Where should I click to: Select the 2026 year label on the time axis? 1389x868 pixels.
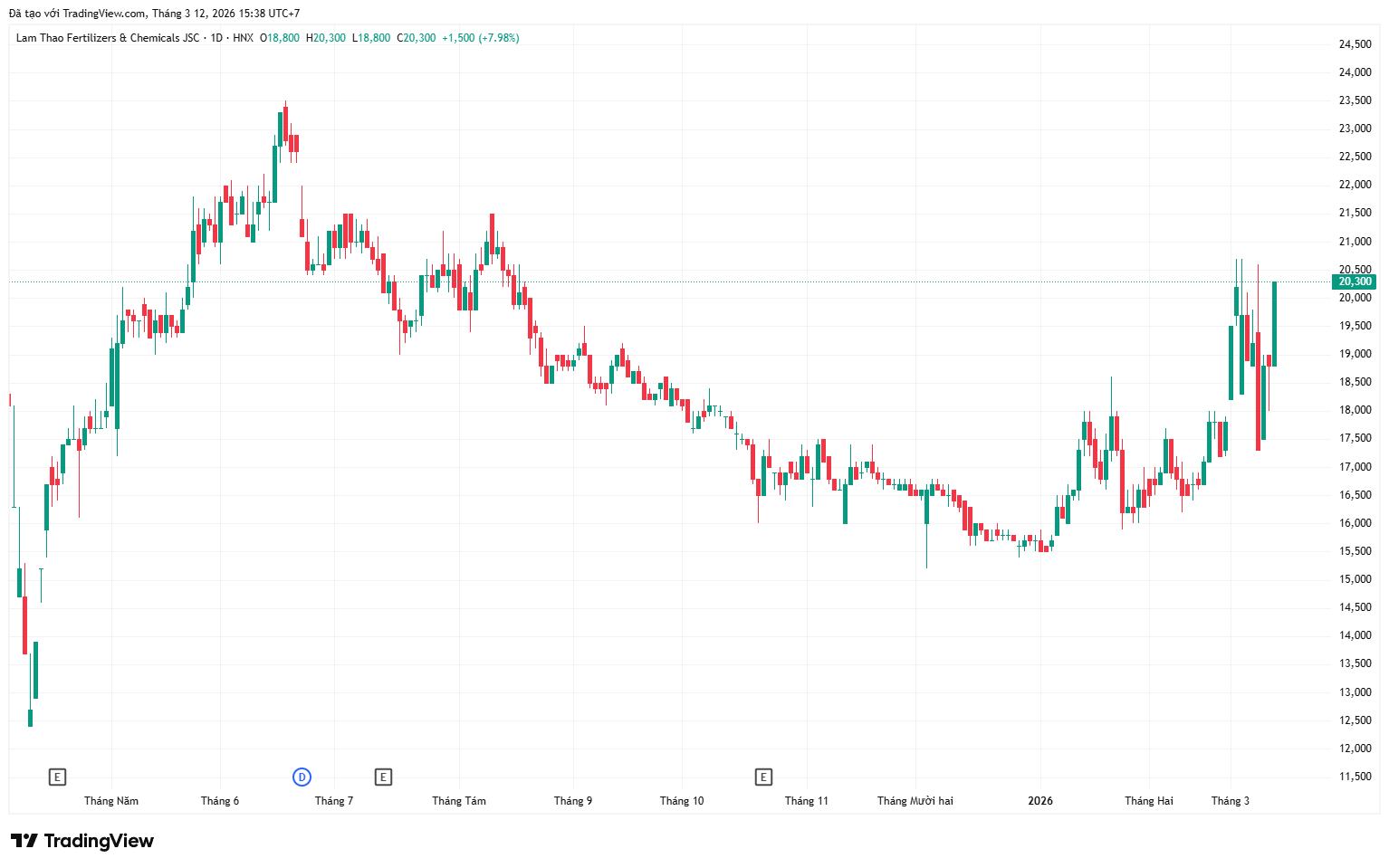tap(1040, 801)
